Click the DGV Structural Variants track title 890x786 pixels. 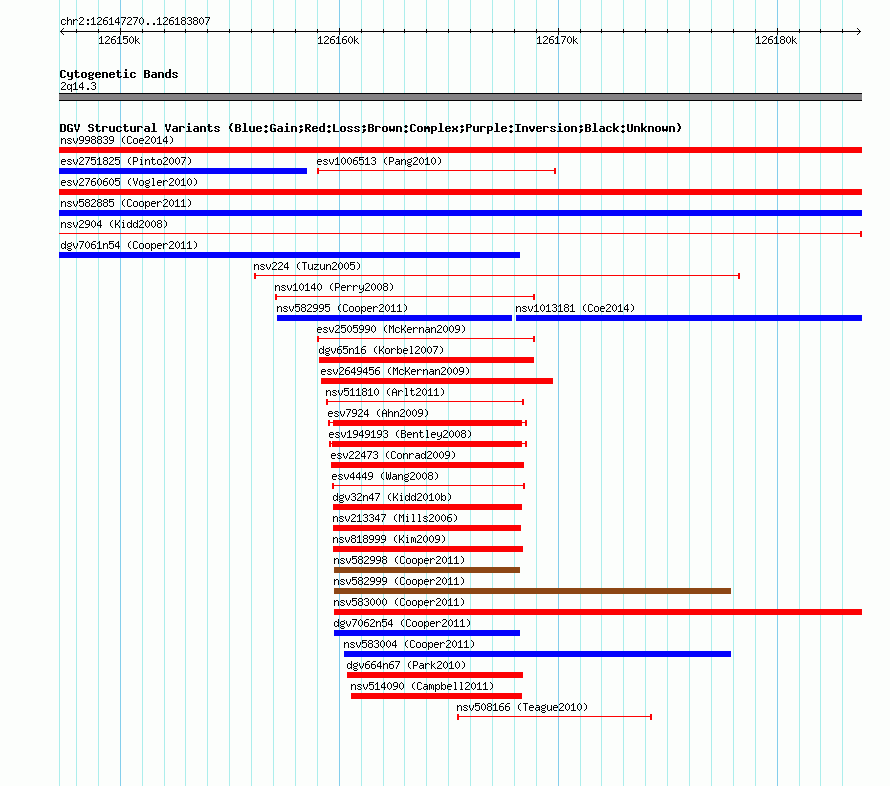[x=370, y=128]
